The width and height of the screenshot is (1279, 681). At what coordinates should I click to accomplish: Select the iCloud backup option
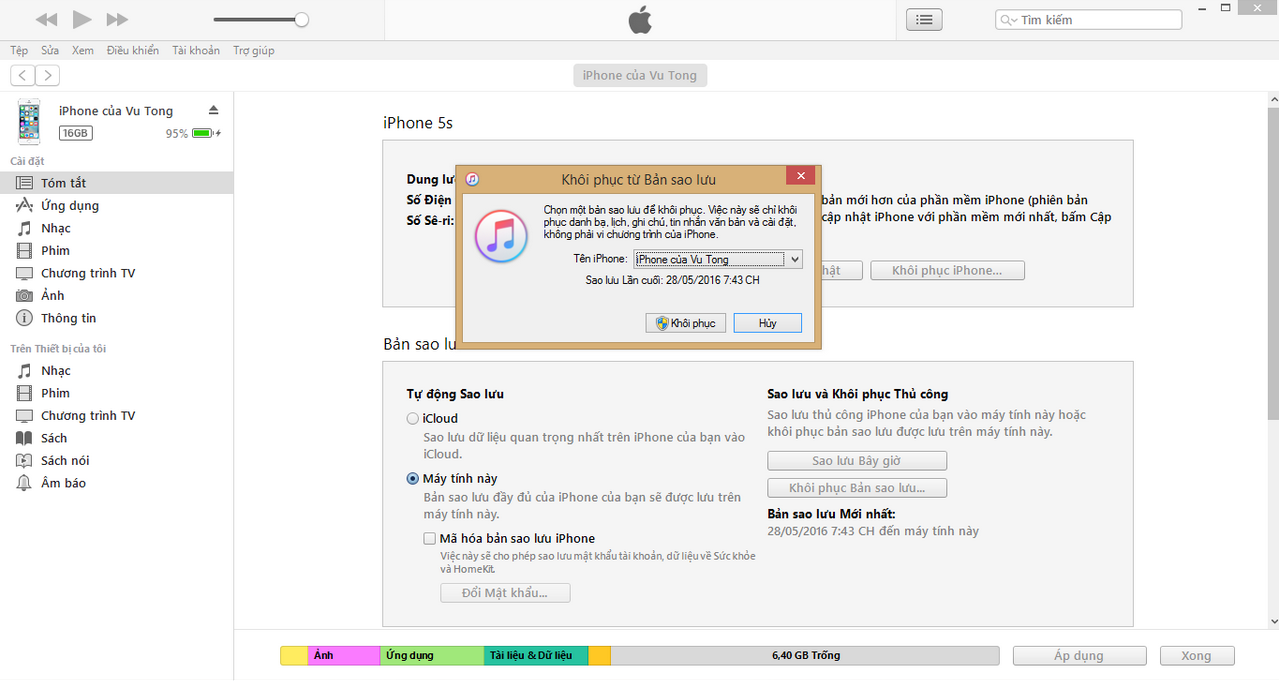pyautogui.click(x=412, y=418)
